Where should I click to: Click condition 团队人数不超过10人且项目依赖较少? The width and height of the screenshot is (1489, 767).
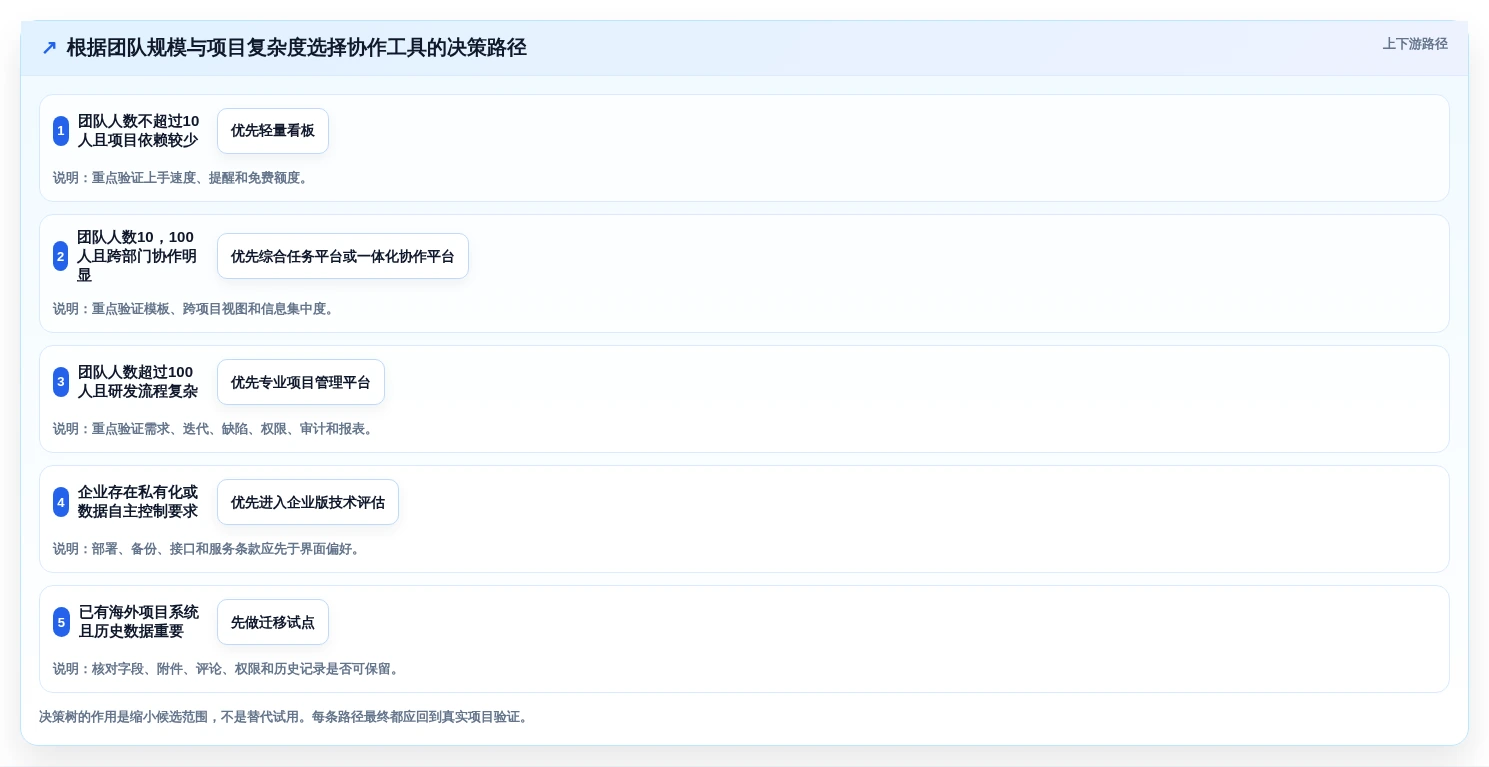(139, 131)
